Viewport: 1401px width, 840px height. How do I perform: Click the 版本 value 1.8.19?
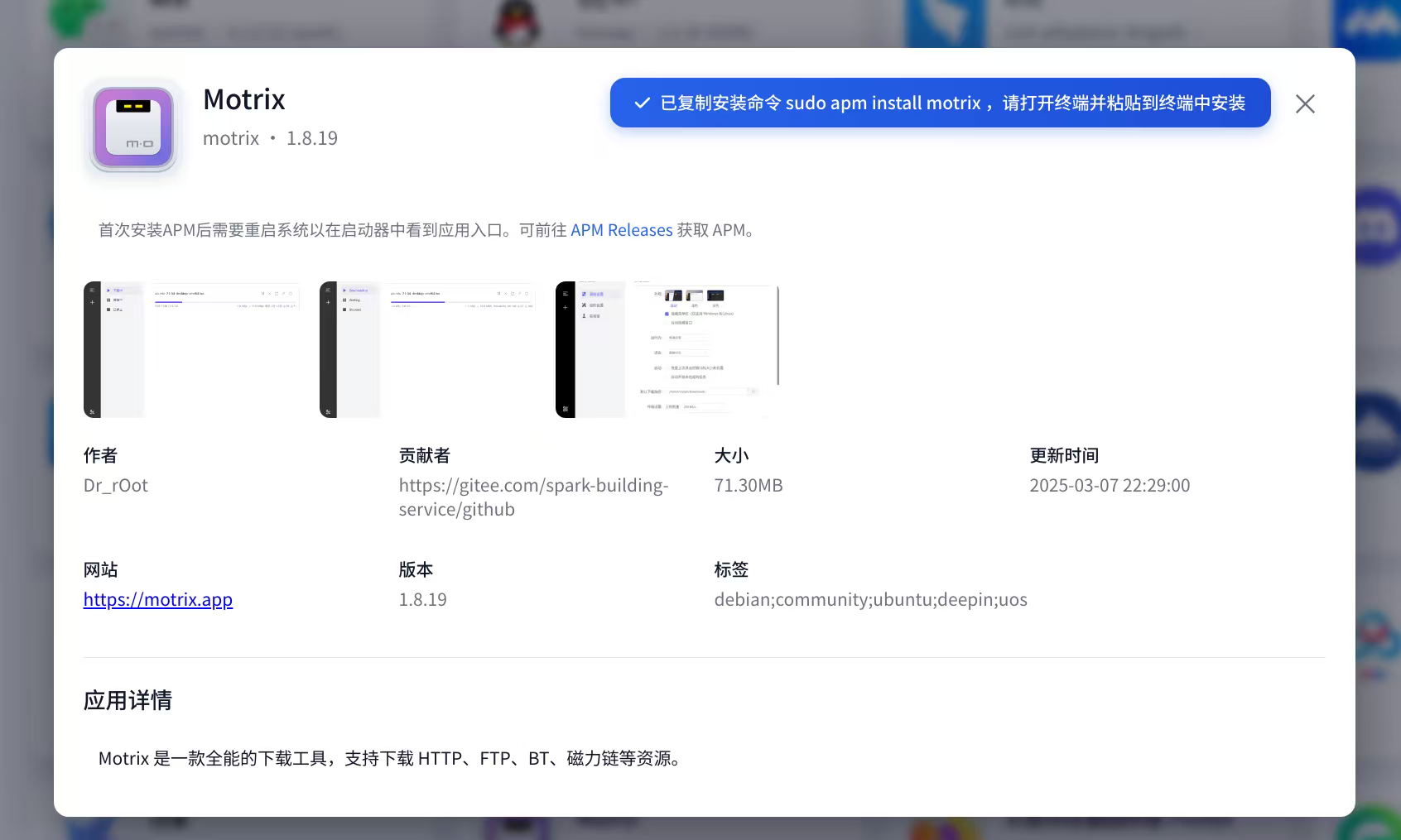(x=423, y=599)
